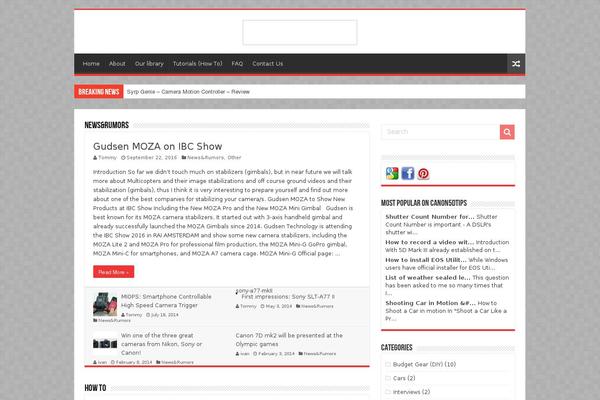The height and width of the screenshot is (400, 600).
Task: Open the Tutorials (How To) menu item
Action: [x=197, y=64]
